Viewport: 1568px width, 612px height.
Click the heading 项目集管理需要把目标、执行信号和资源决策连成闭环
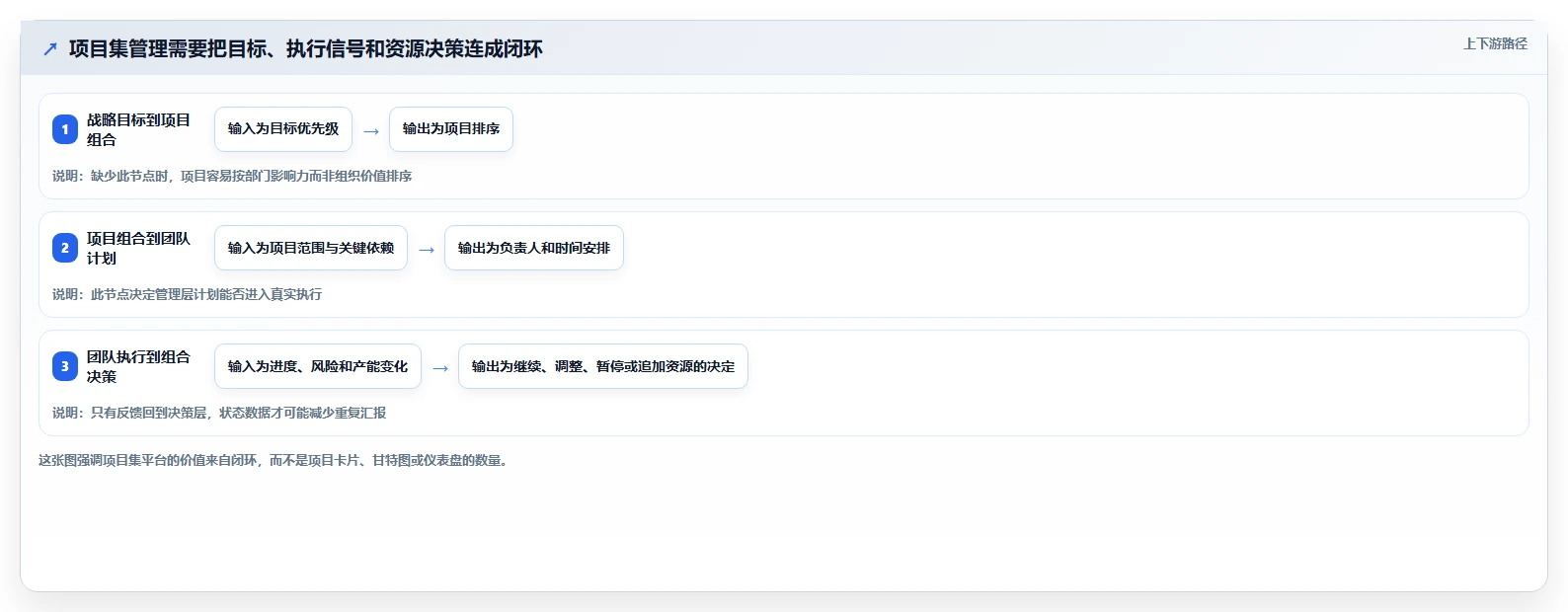click(x=306, y=48)
